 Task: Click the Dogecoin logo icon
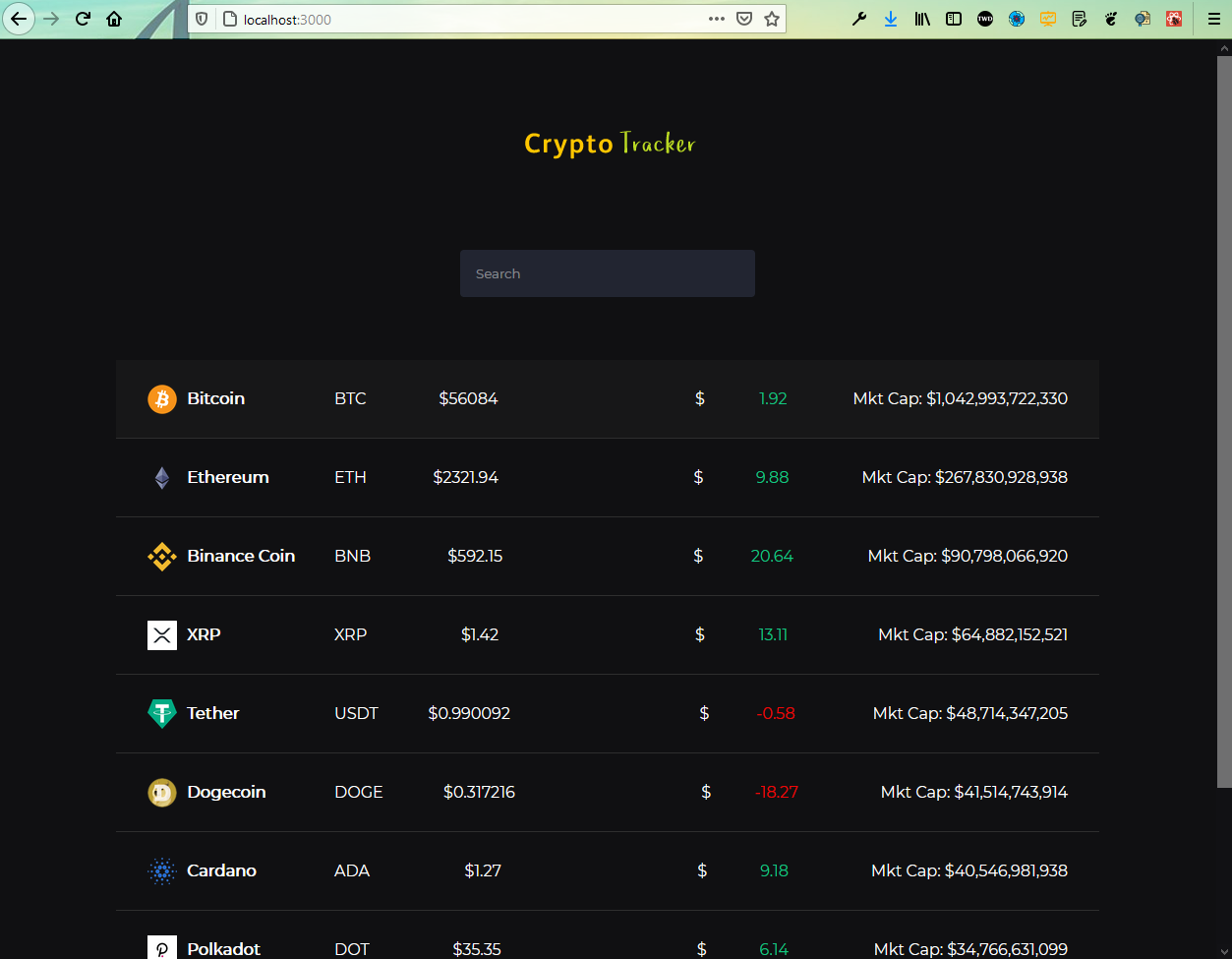click(162, 793)
